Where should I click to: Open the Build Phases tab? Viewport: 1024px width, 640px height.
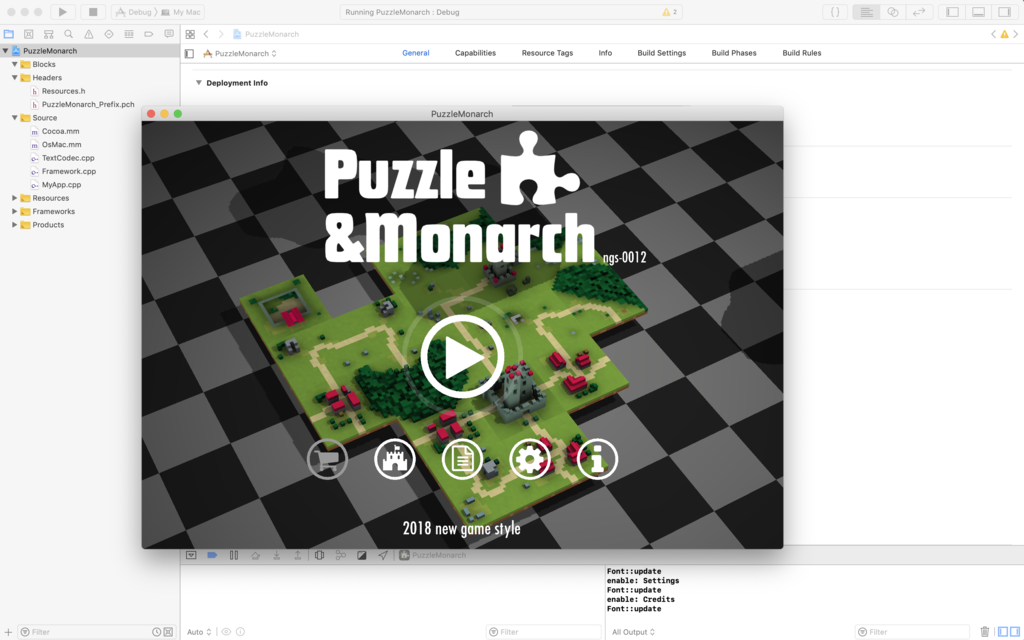point(734,53)
